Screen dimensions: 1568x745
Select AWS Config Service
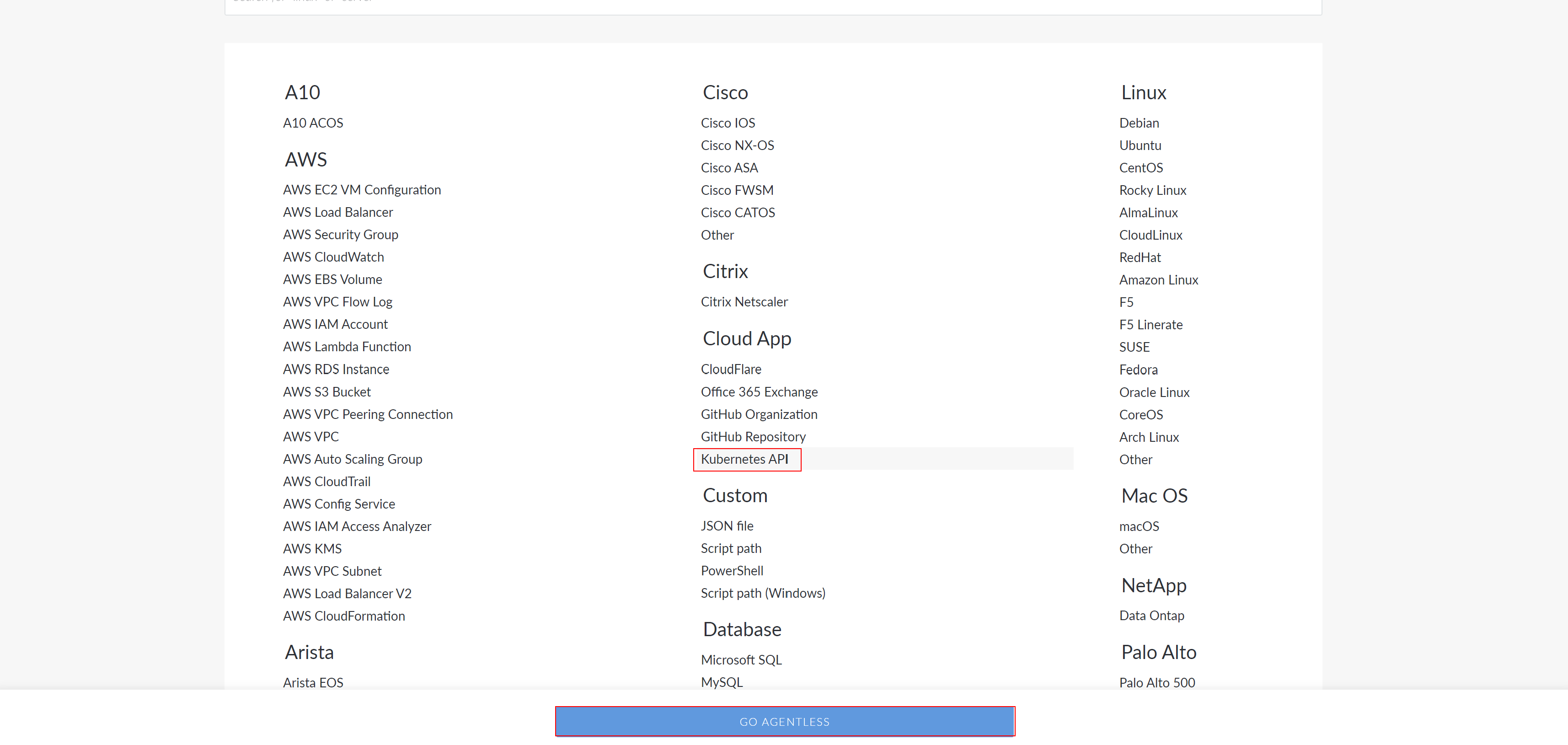(x=339, y=504)
